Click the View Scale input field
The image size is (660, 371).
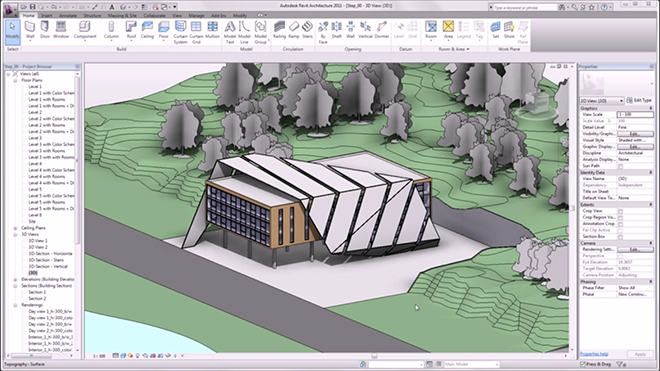tap(635, 115)
